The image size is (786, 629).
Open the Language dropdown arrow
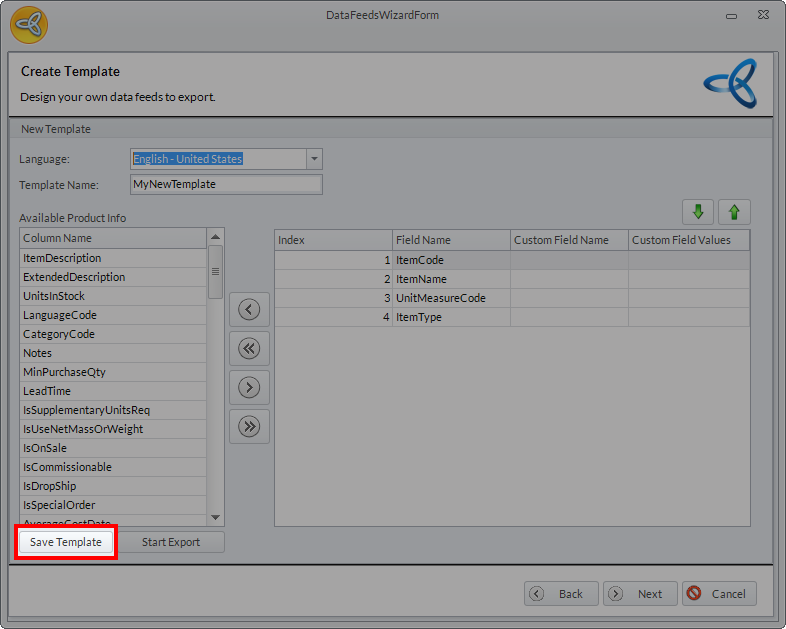[x=314, y=159]
